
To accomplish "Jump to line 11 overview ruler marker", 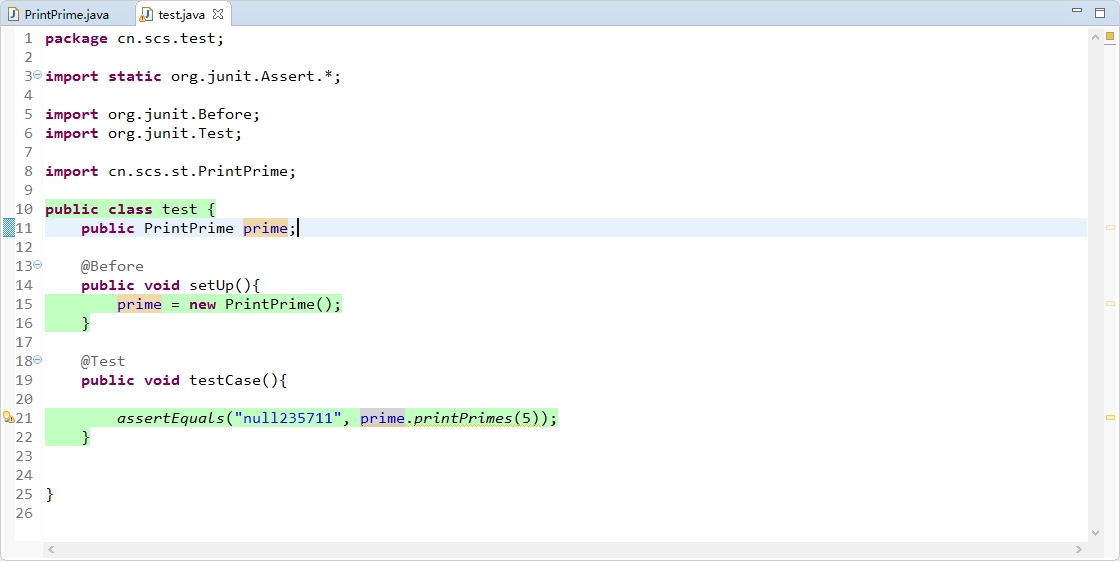I will pos(1110,227).
